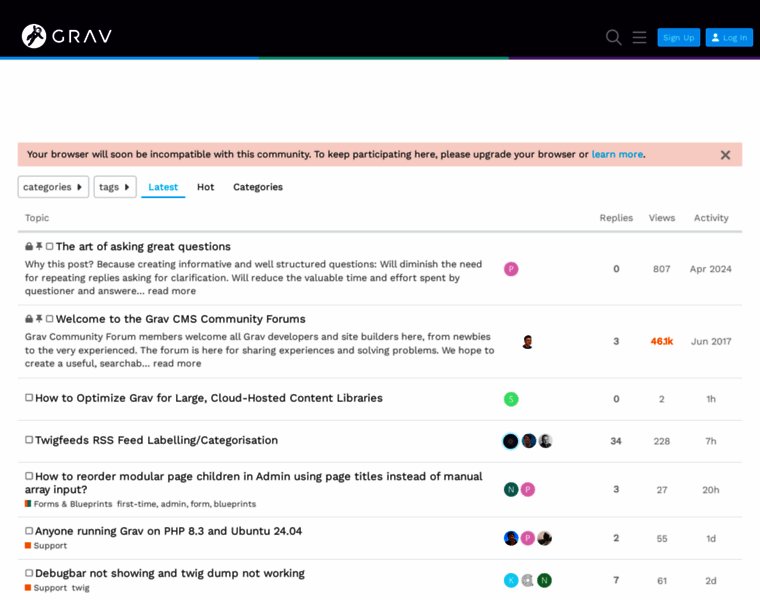
Task: Expand the tags dropdown
Action: click(x=115, y=187)
